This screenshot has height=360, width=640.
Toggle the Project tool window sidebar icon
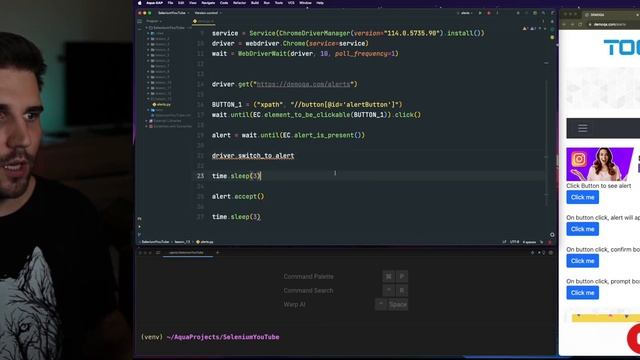click(140, 21)
